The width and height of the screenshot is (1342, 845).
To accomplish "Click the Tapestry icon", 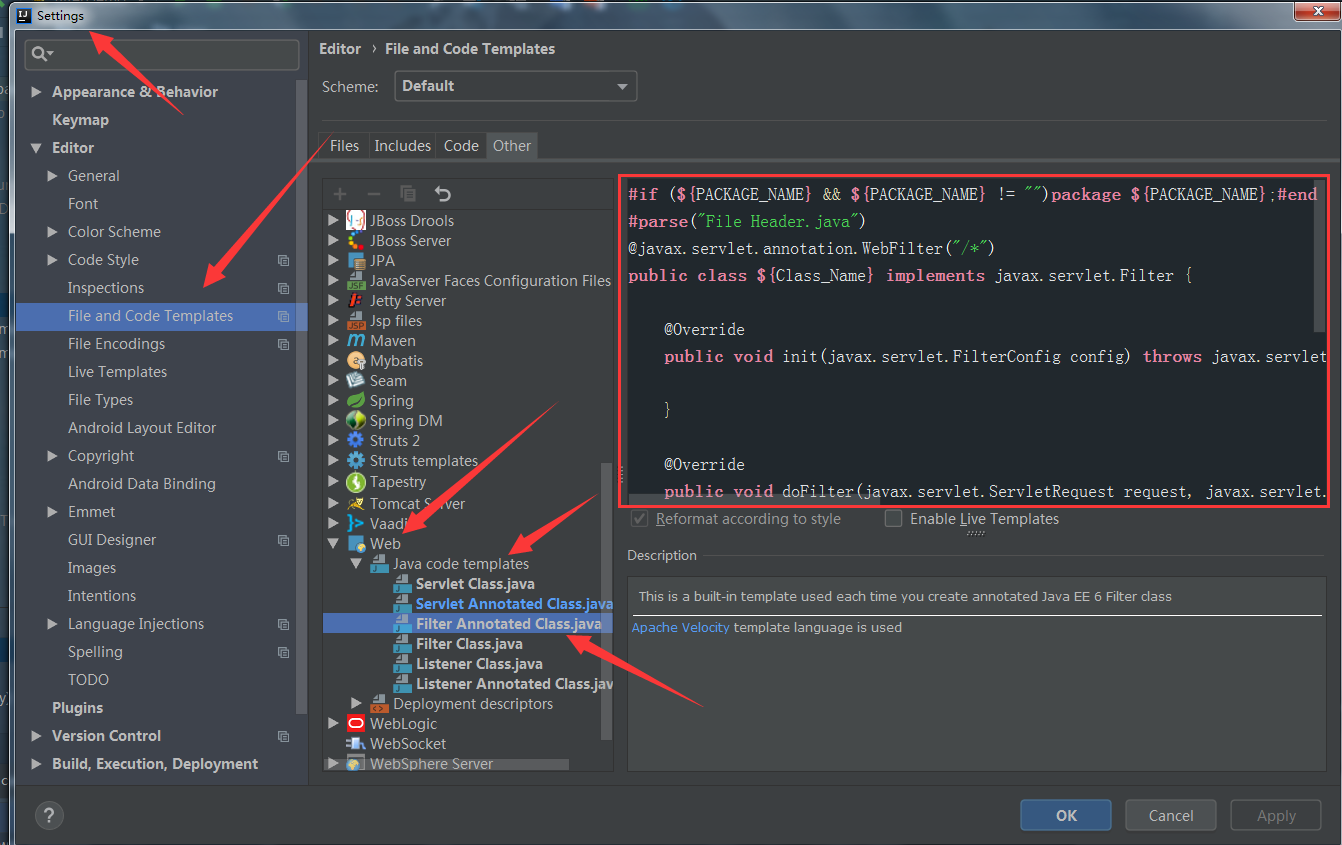I will pos(355,481).
